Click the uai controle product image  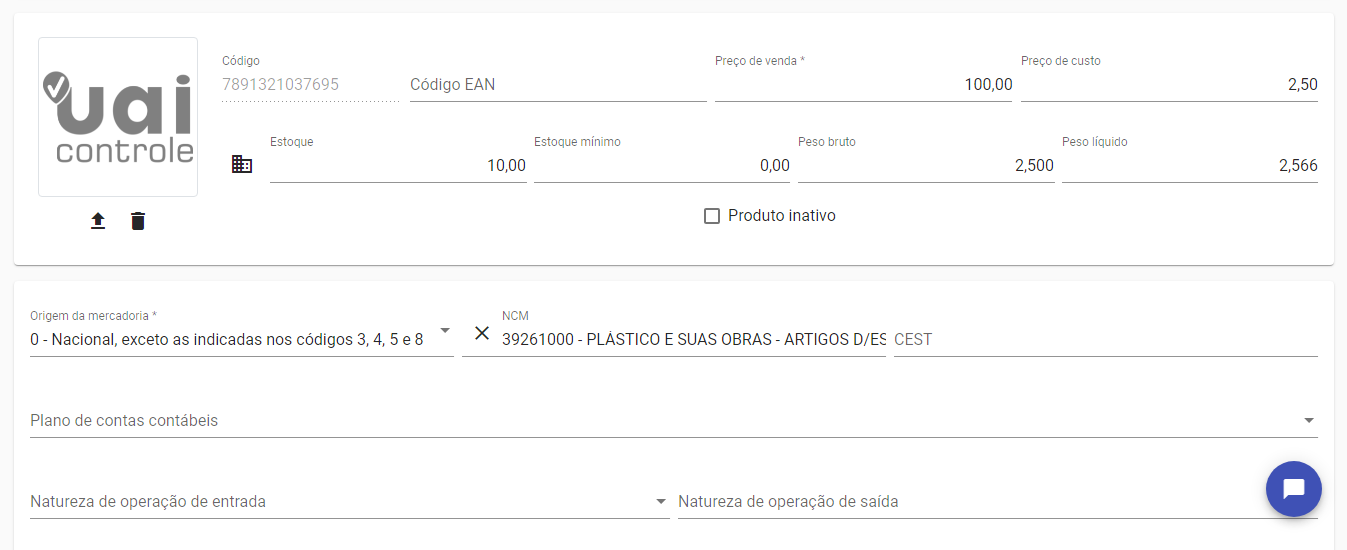pos(118,117)
